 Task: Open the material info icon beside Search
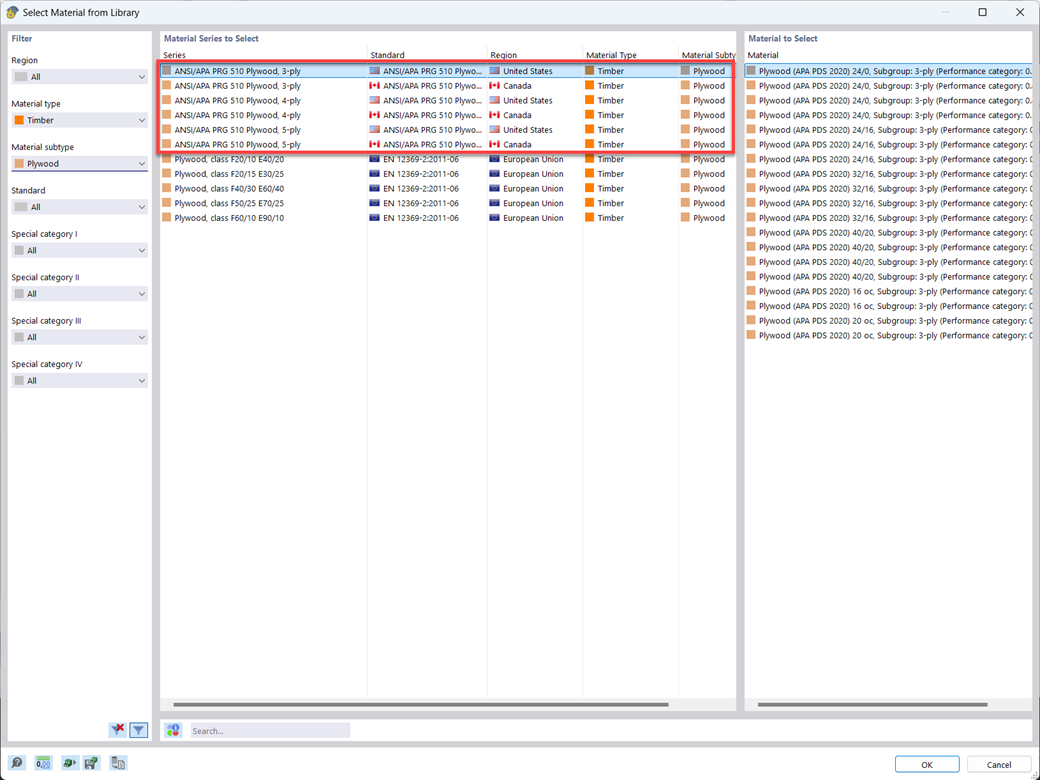pyautogui.click(x=173, y=730)
